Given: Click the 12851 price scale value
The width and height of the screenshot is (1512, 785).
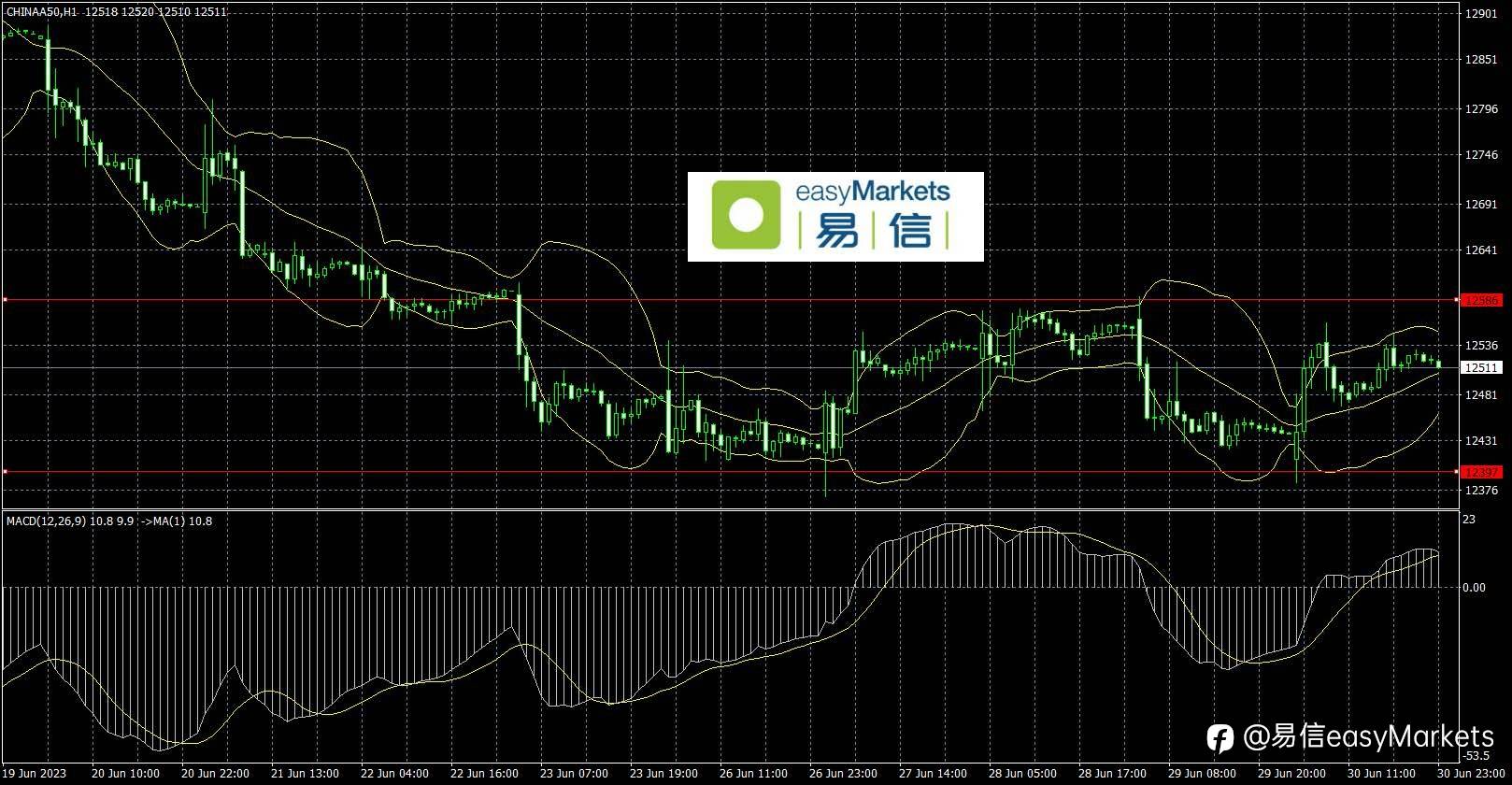Looking at the screenshot, I should point(1482,59).
